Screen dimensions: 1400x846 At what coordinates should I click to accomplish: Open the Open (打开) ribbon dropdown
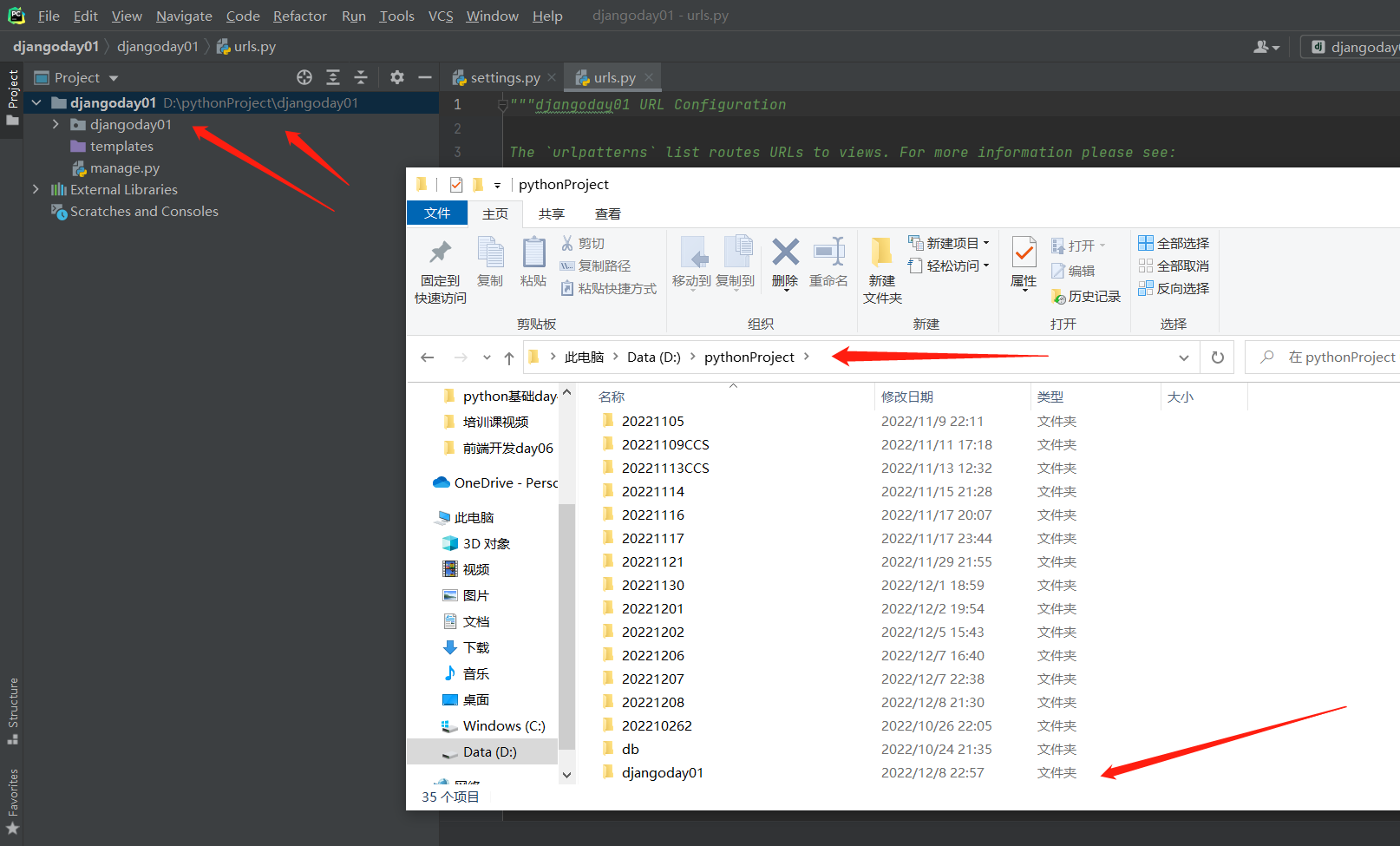(x=1078, y=246)
